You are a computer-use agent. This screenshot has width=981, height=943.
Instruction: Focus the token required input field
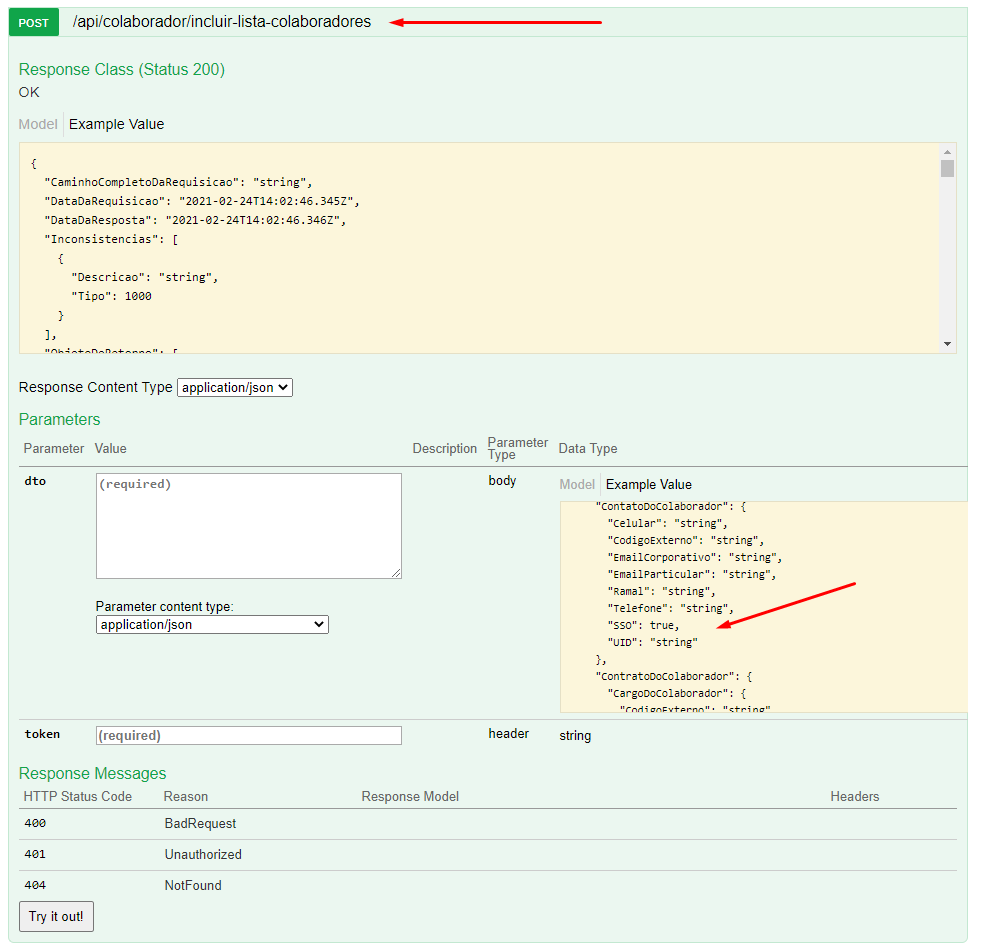click(248, 735)
